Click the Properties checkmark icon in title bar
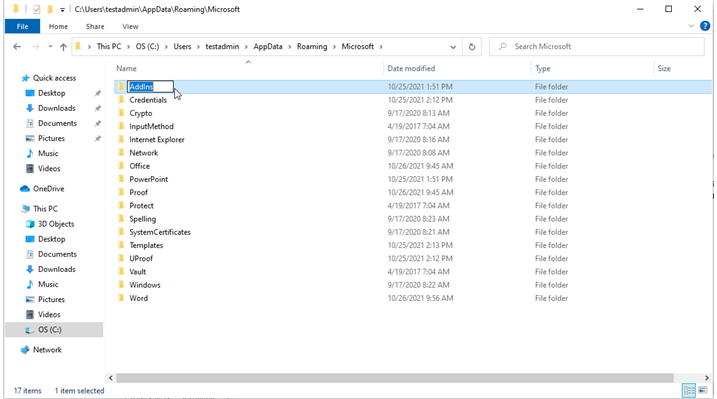Viewport: 717px width, 399px height. 36,9
